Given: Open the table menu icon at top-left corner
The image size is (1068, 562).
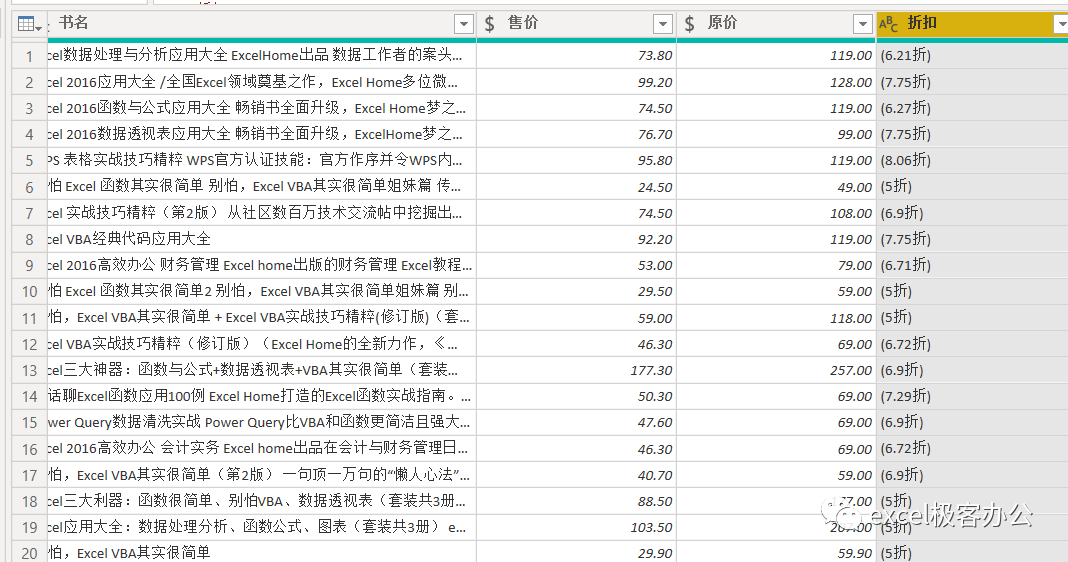Looking at the screenshot, I should [29, 25].
